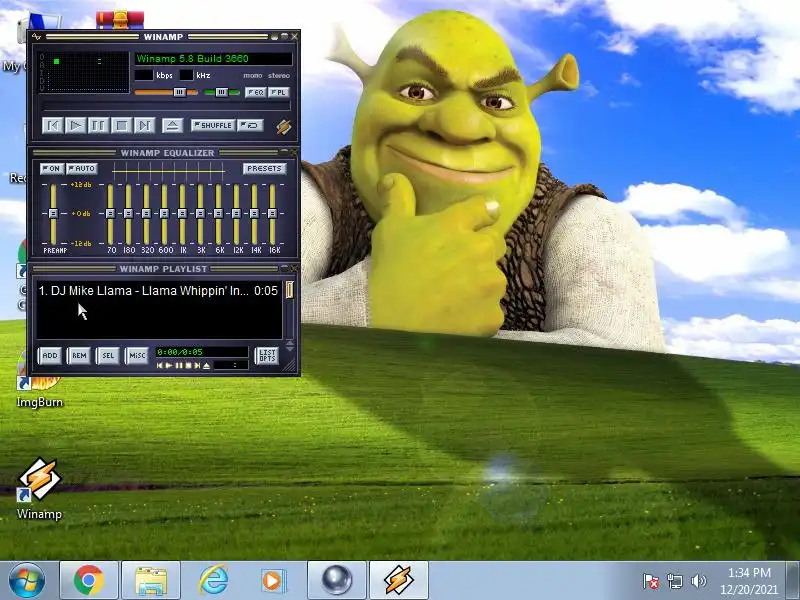Click playlist mini Eject button
Viewport: 800px width, 600px height.
click(x=206, y=365)
